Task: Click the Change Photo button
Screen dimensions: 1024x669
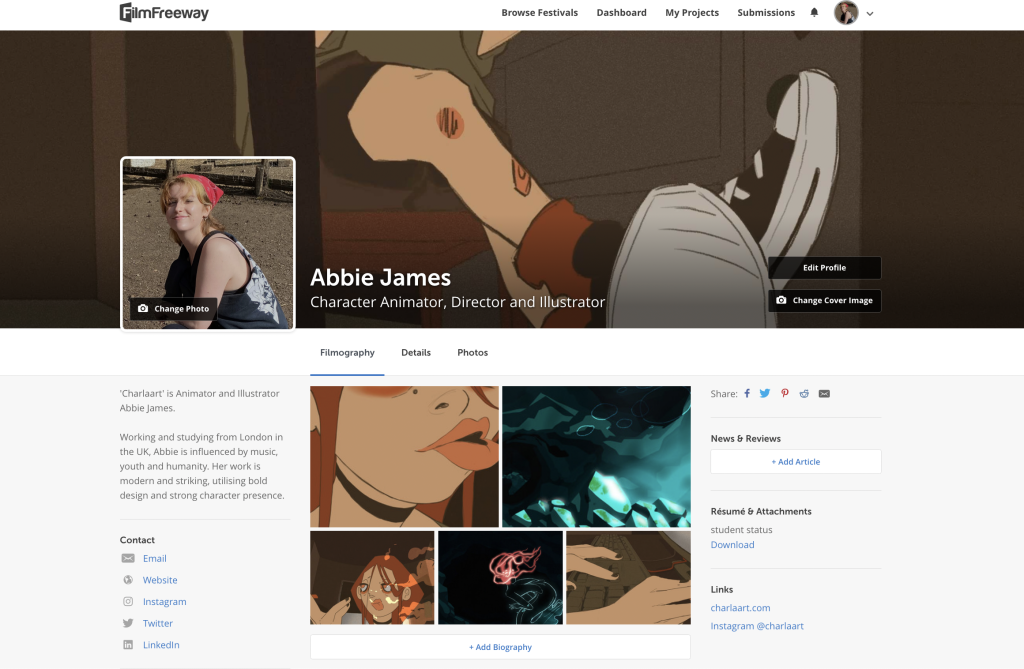Action: (x=173, y=308)
